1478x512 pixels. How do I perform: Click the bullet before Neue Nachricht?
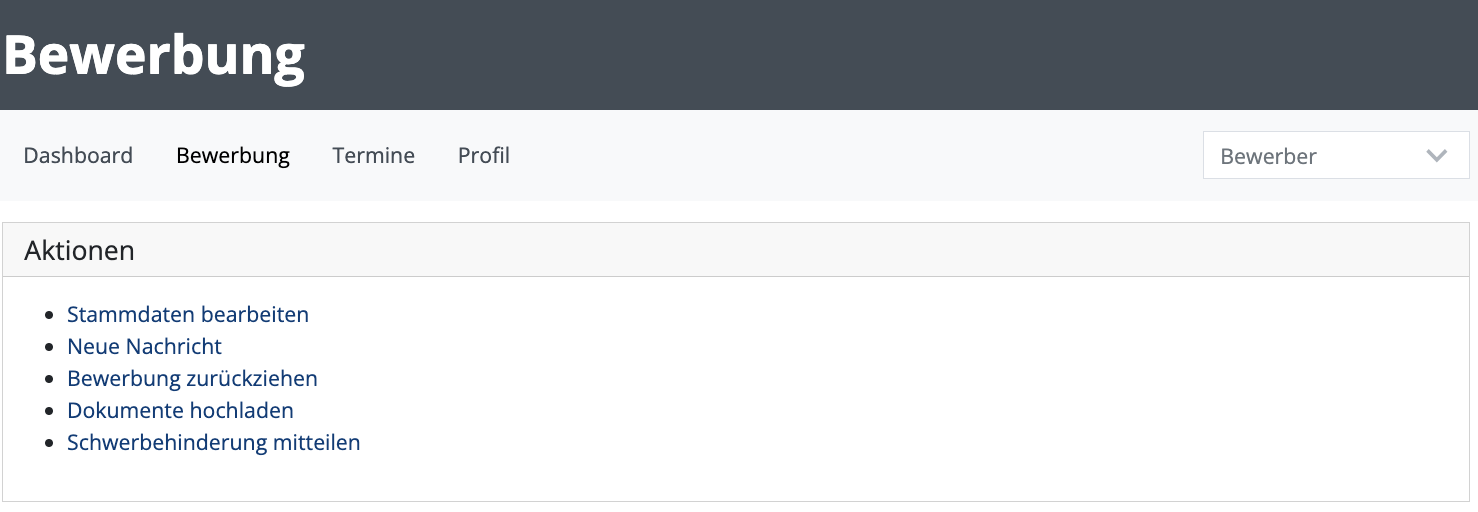click(x=50, y=347)
